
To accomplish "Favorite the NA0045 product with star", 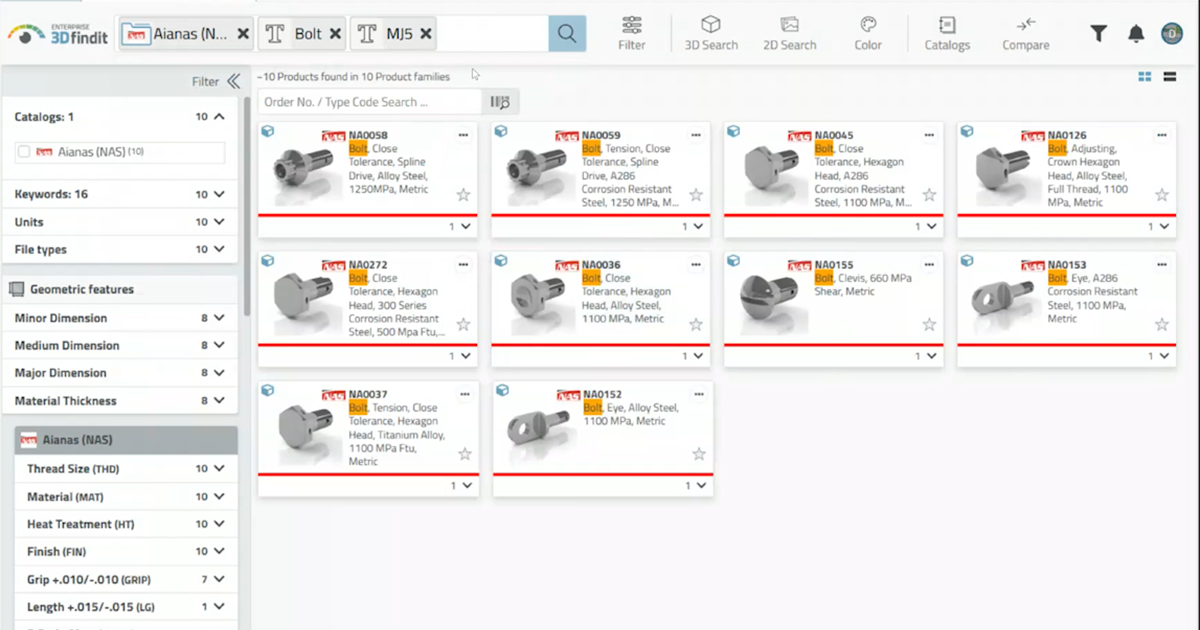I will click(929, 195).
